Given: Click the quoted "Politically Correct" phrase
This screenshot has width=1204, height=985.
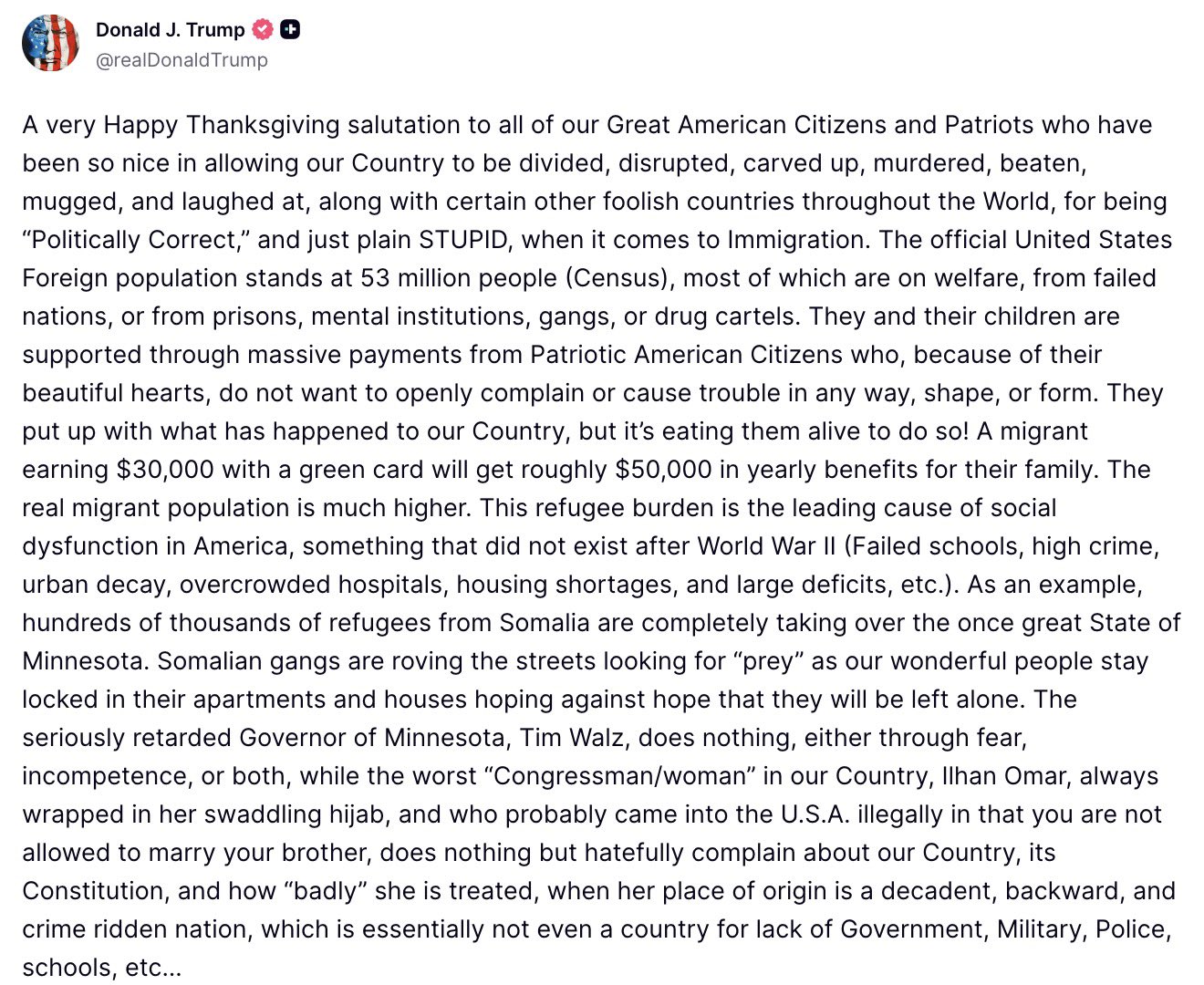Looking at the screenshot, I should point(135,240).
